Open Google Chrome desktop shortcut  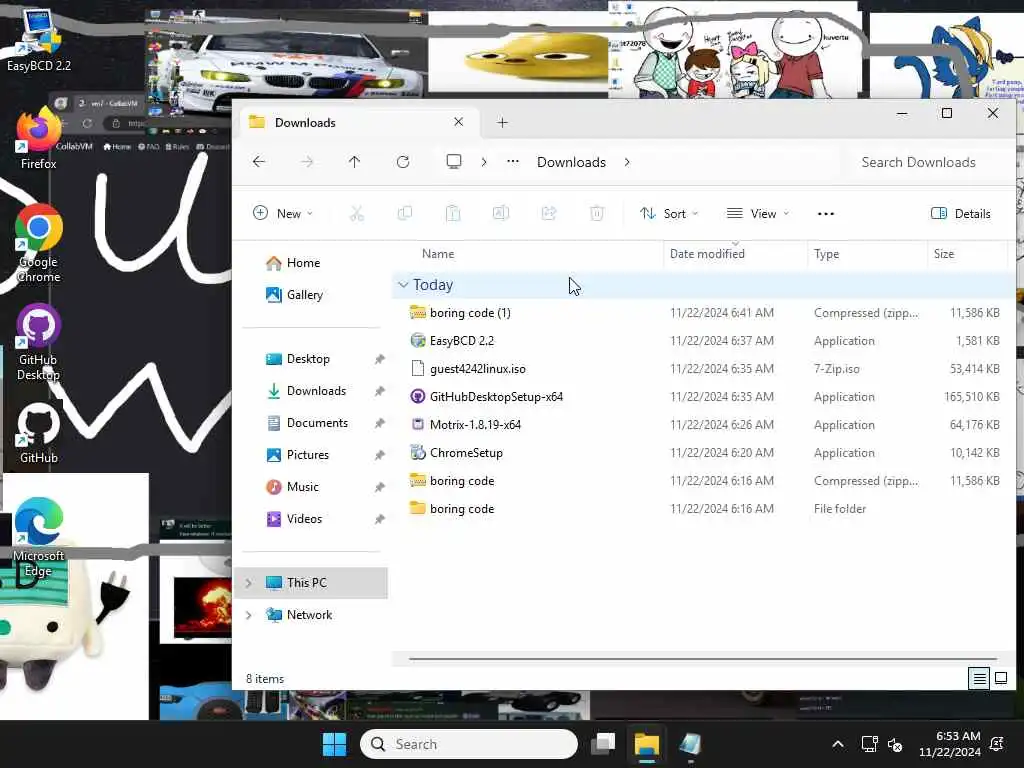pos(39,244)
